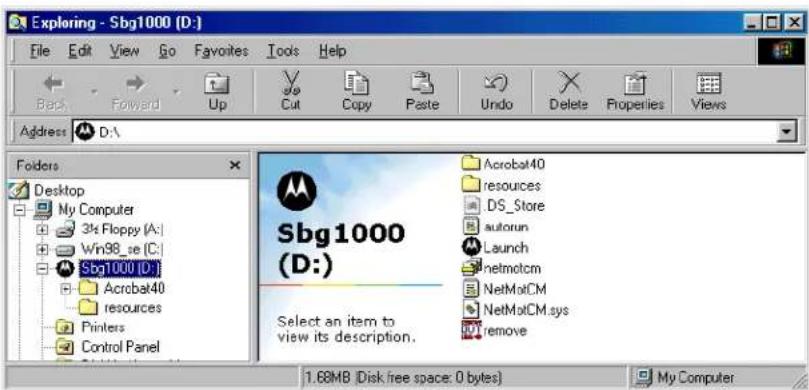Screen dimensions: 809x390
Task: Expand the Acrobat40 tree folder
Action: click(x=66, y=288)
